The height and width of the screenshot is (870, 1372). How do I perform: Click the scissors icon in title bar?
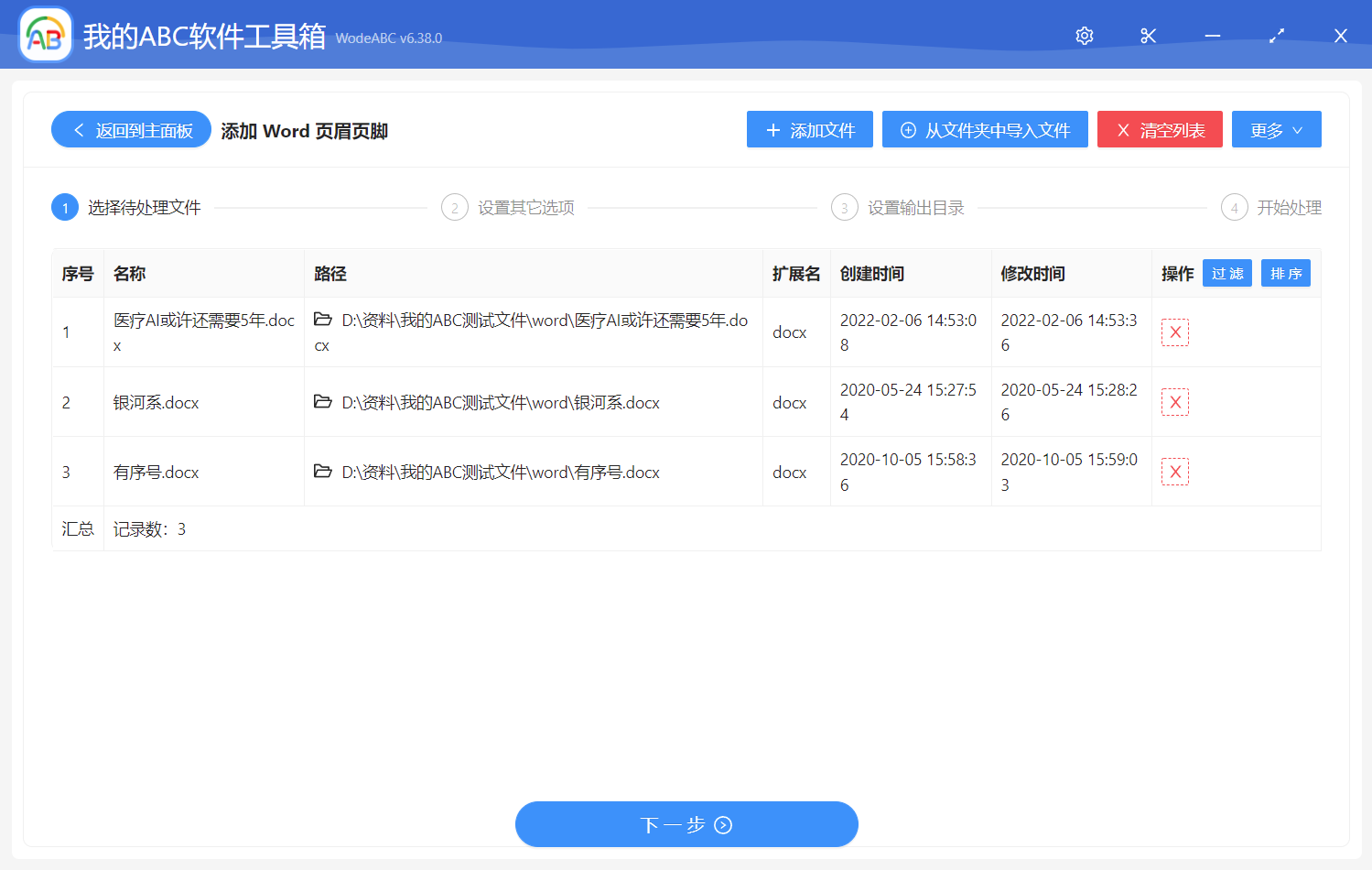1149,36
